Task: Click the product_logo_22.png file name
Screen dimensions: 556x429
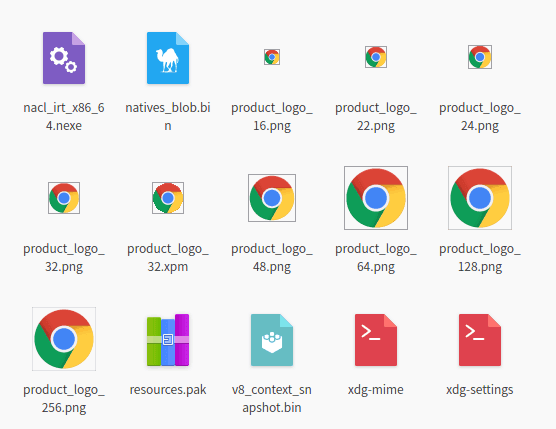Action: 376,117
